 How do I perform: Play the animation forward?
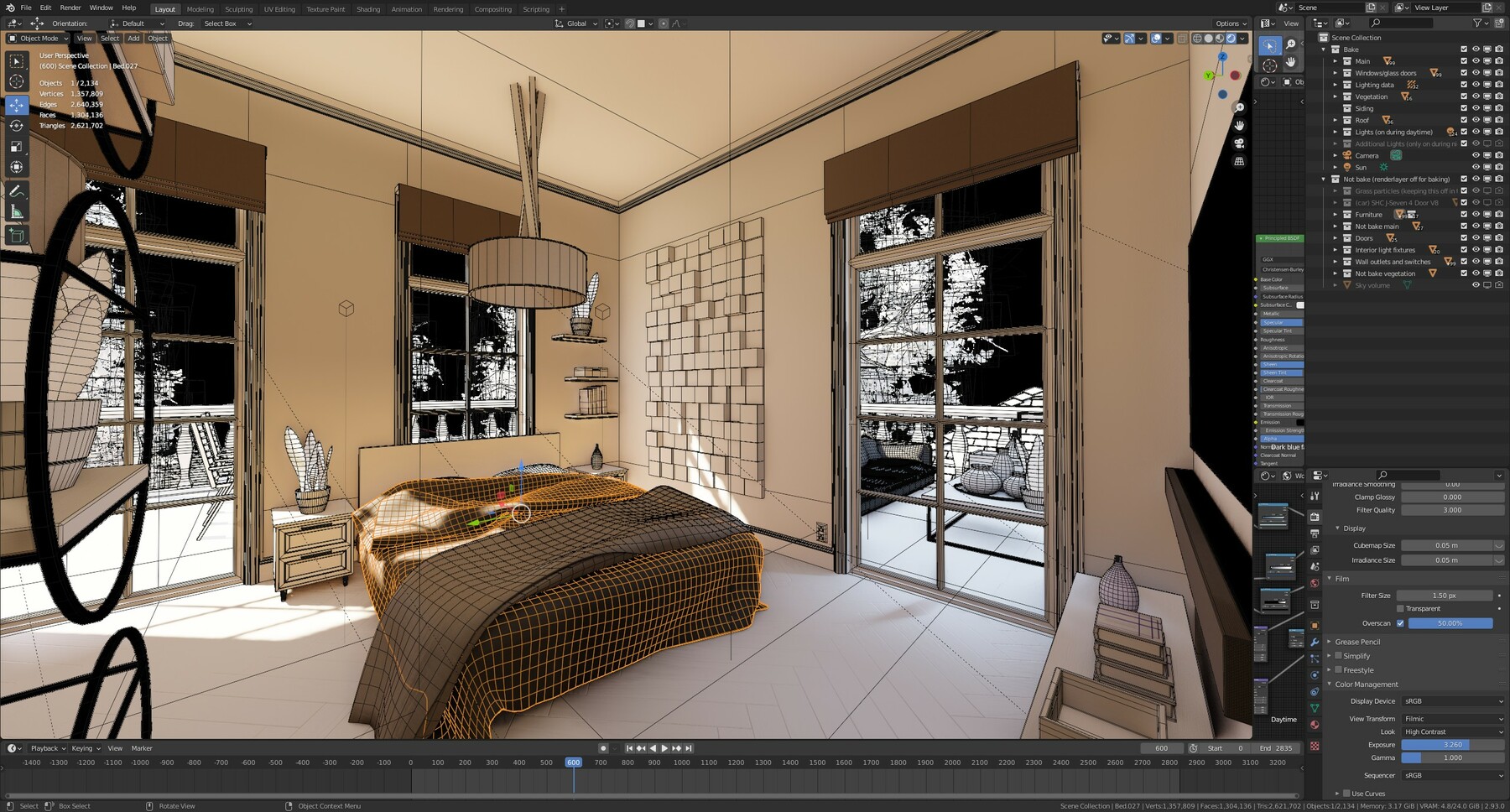tap(664, 748)
